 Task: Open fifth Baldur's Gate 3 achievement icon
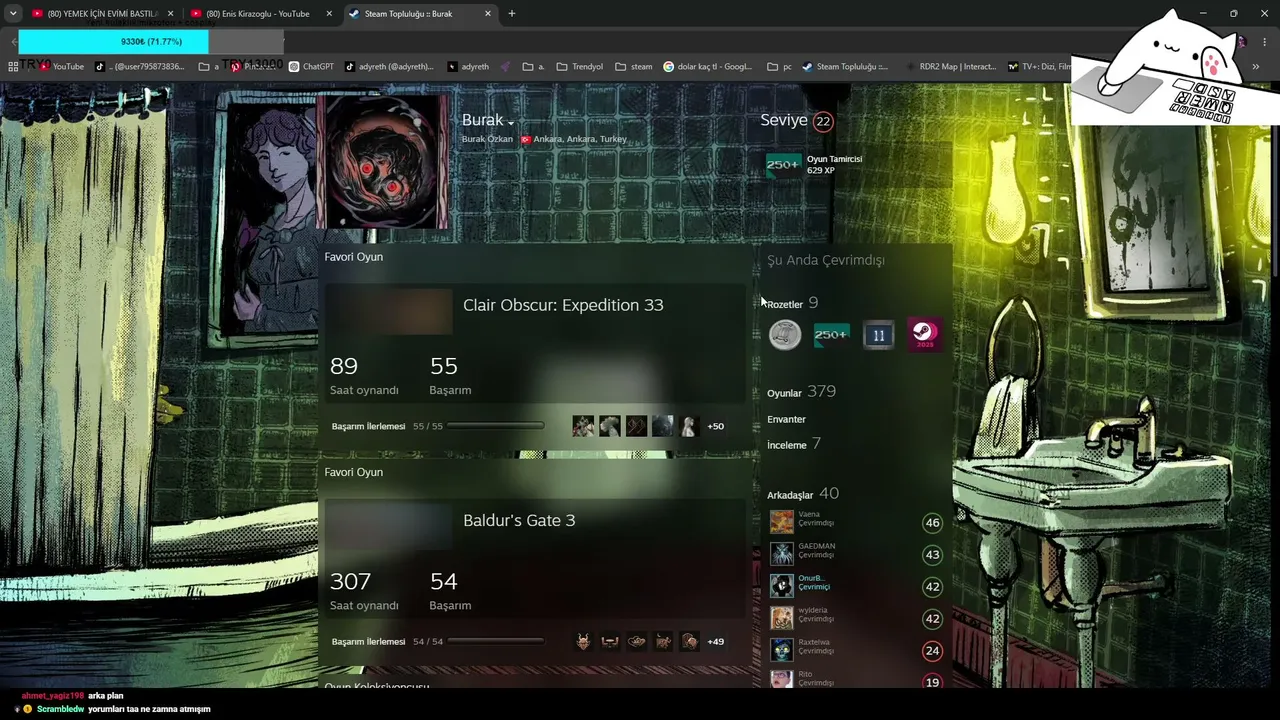point(689,641)
